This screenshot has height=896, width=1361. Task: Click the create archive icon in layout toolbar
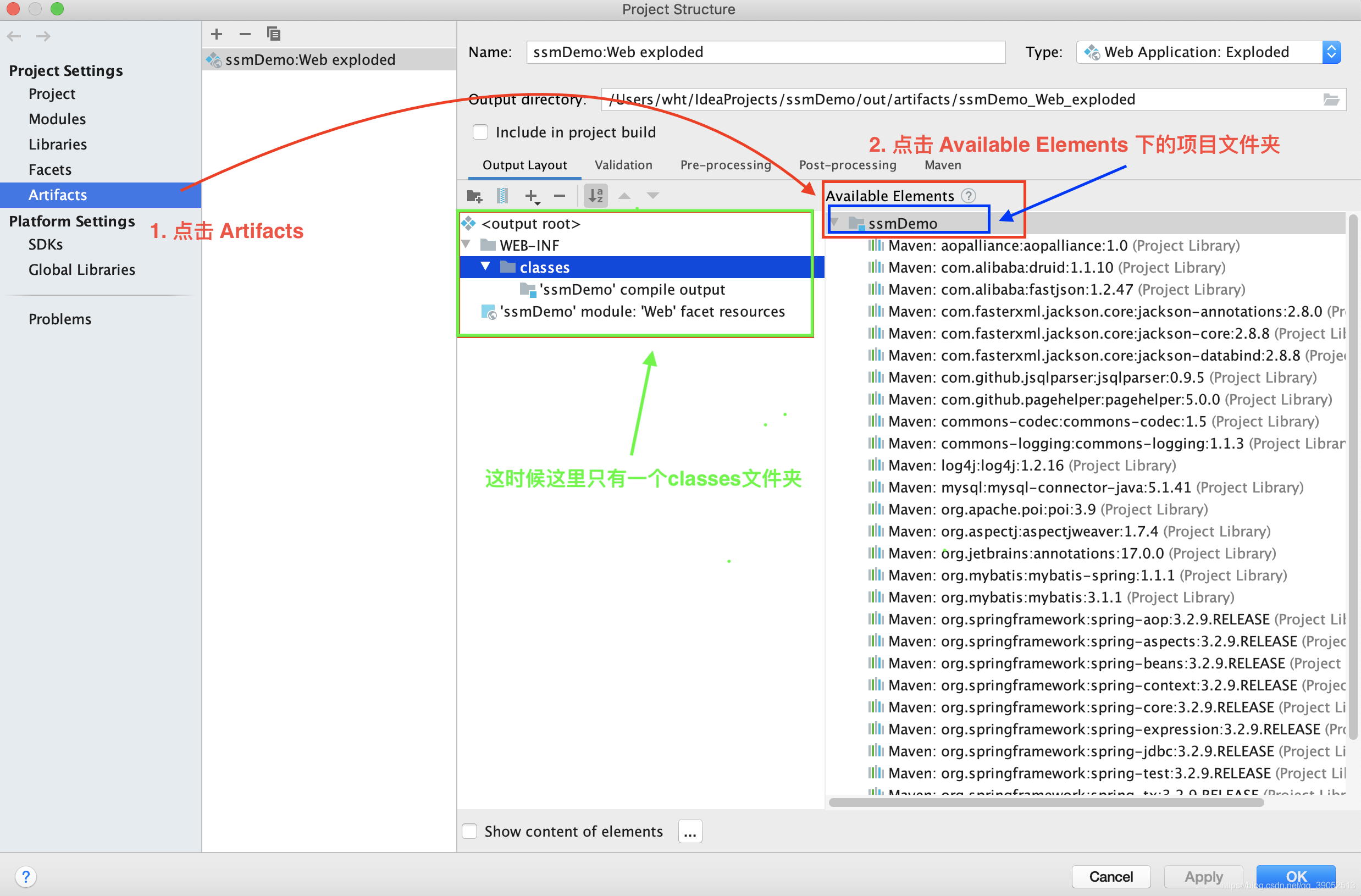502,196
